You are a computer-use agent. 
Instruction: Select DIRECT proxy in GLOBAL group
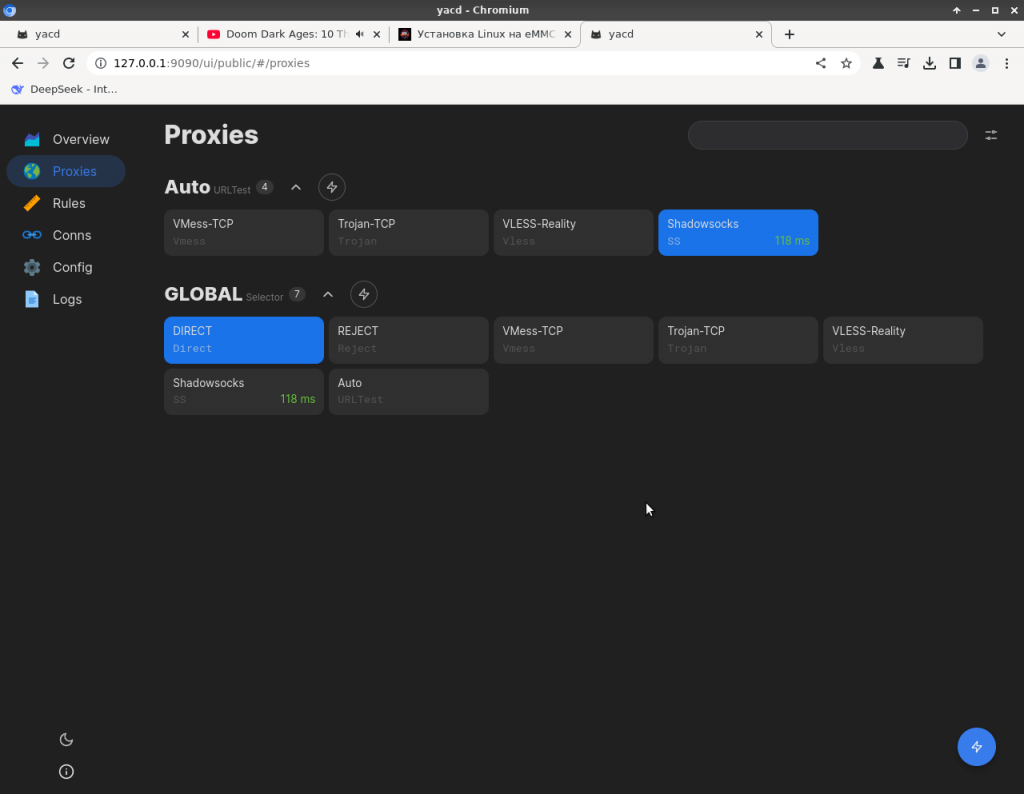(x=243, y=340)
